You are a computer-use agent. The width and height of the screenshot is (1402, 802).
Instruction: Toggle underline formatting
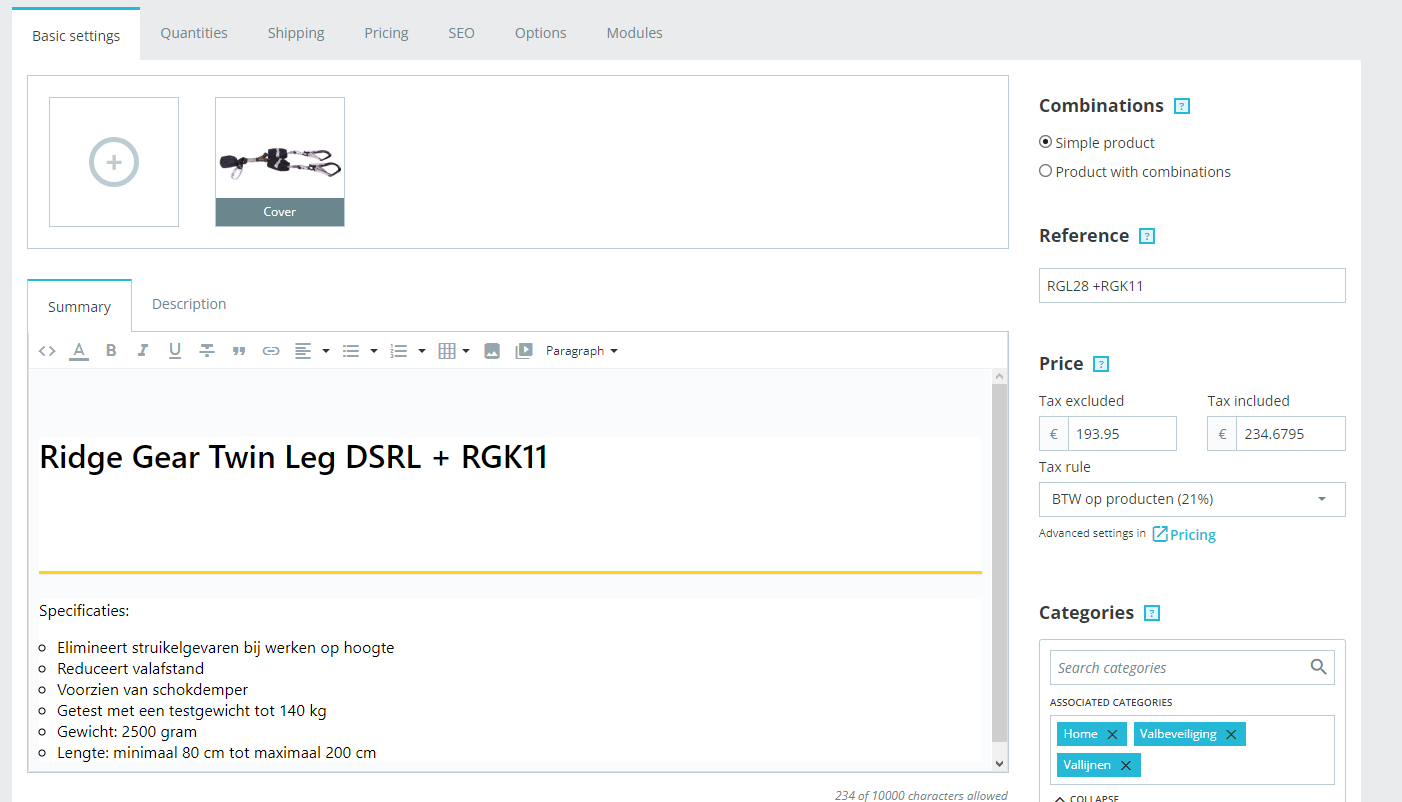[x=175, y=351]
